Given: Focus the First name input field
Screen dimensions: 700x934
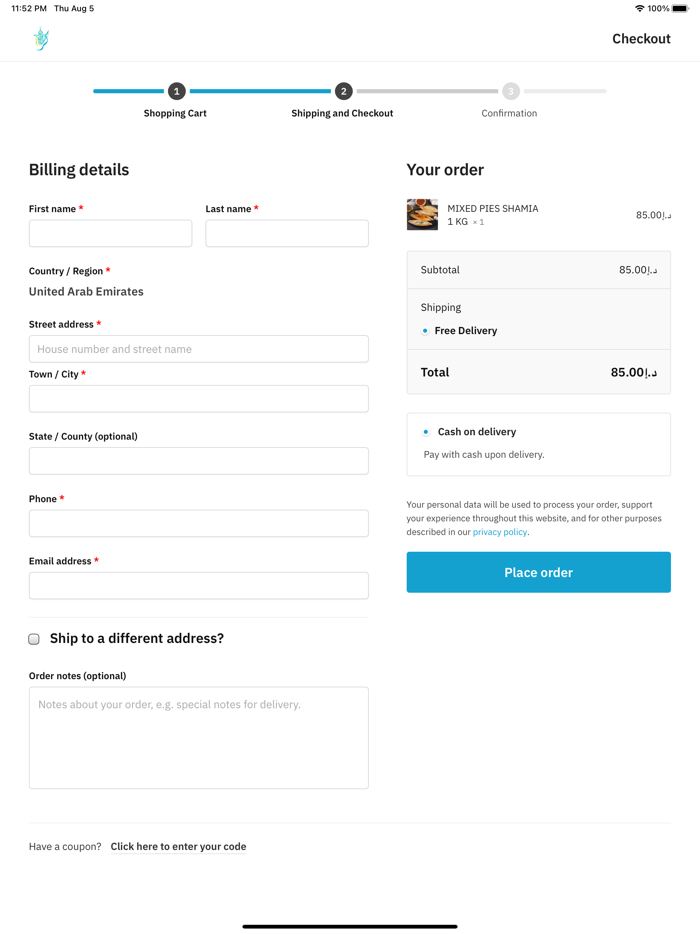Looking at the screenshot, I should (x=110, y=234).
